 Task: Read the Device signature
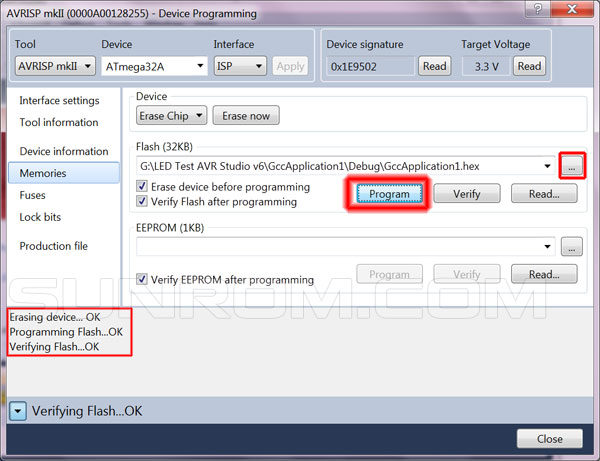click(x=434, y=66)
